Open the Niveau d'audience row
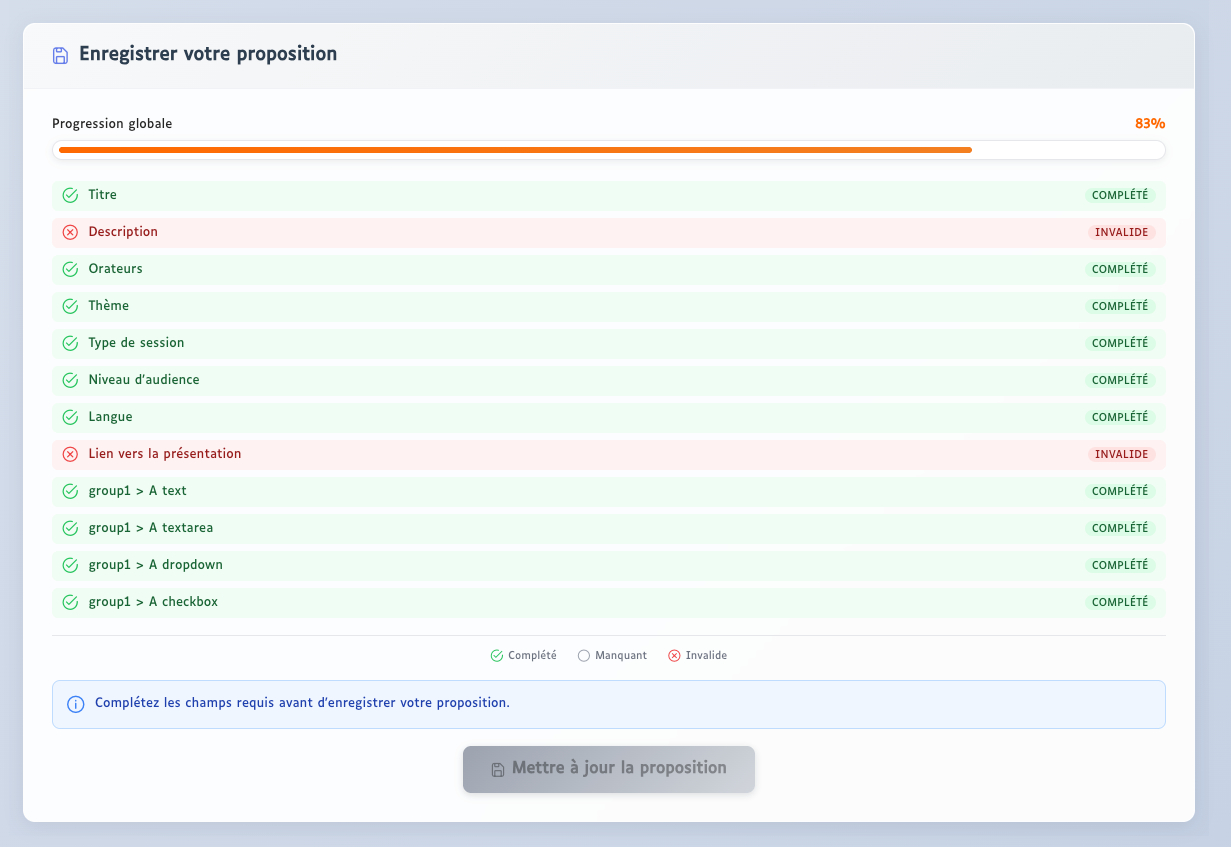 pyautogui.click(x=608, y=380)
